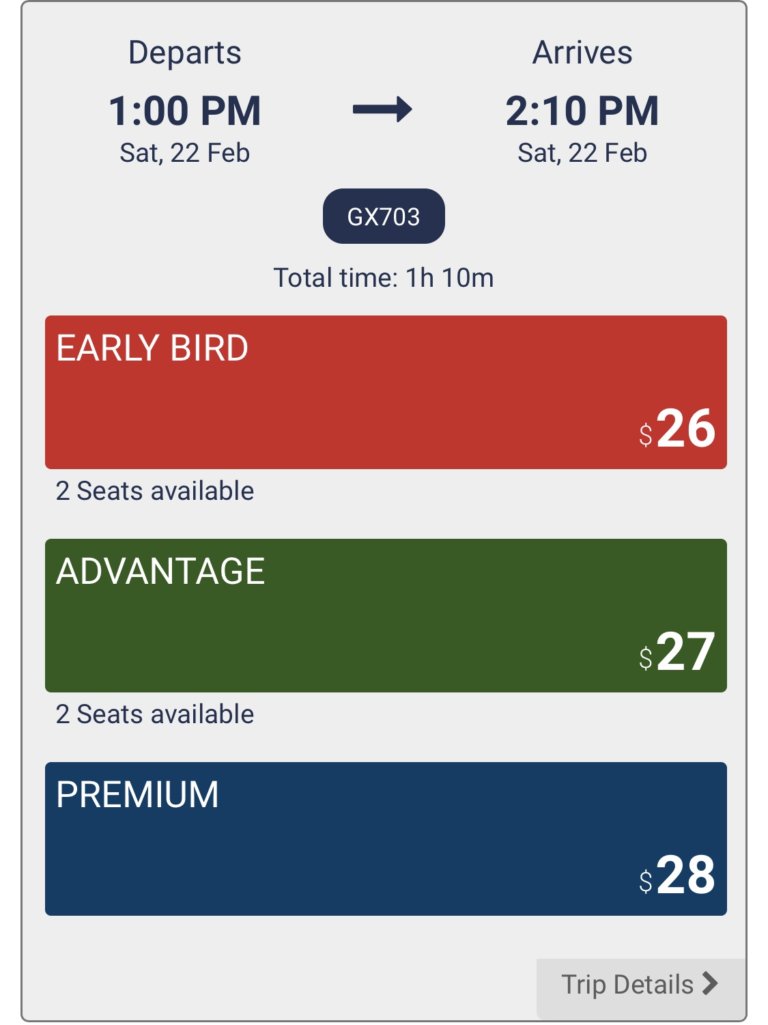Open Trip Details

640,985
